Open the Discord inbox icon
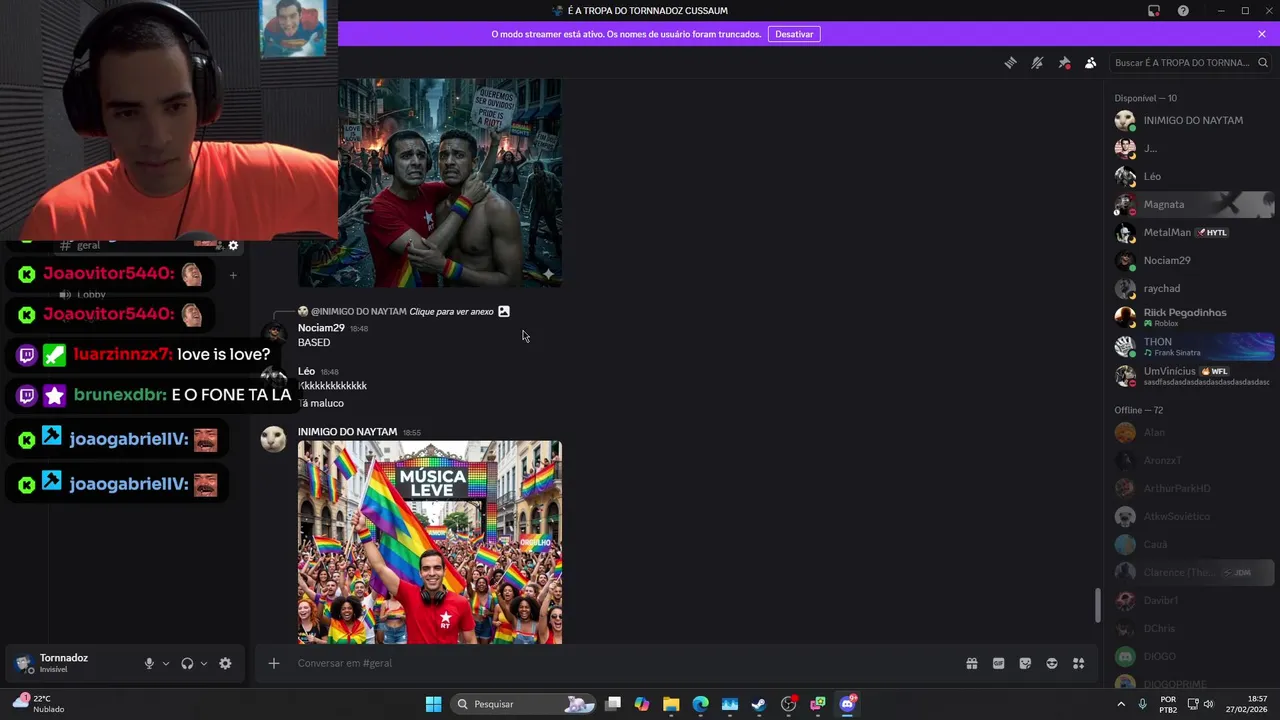 (x=1154, y=11)
